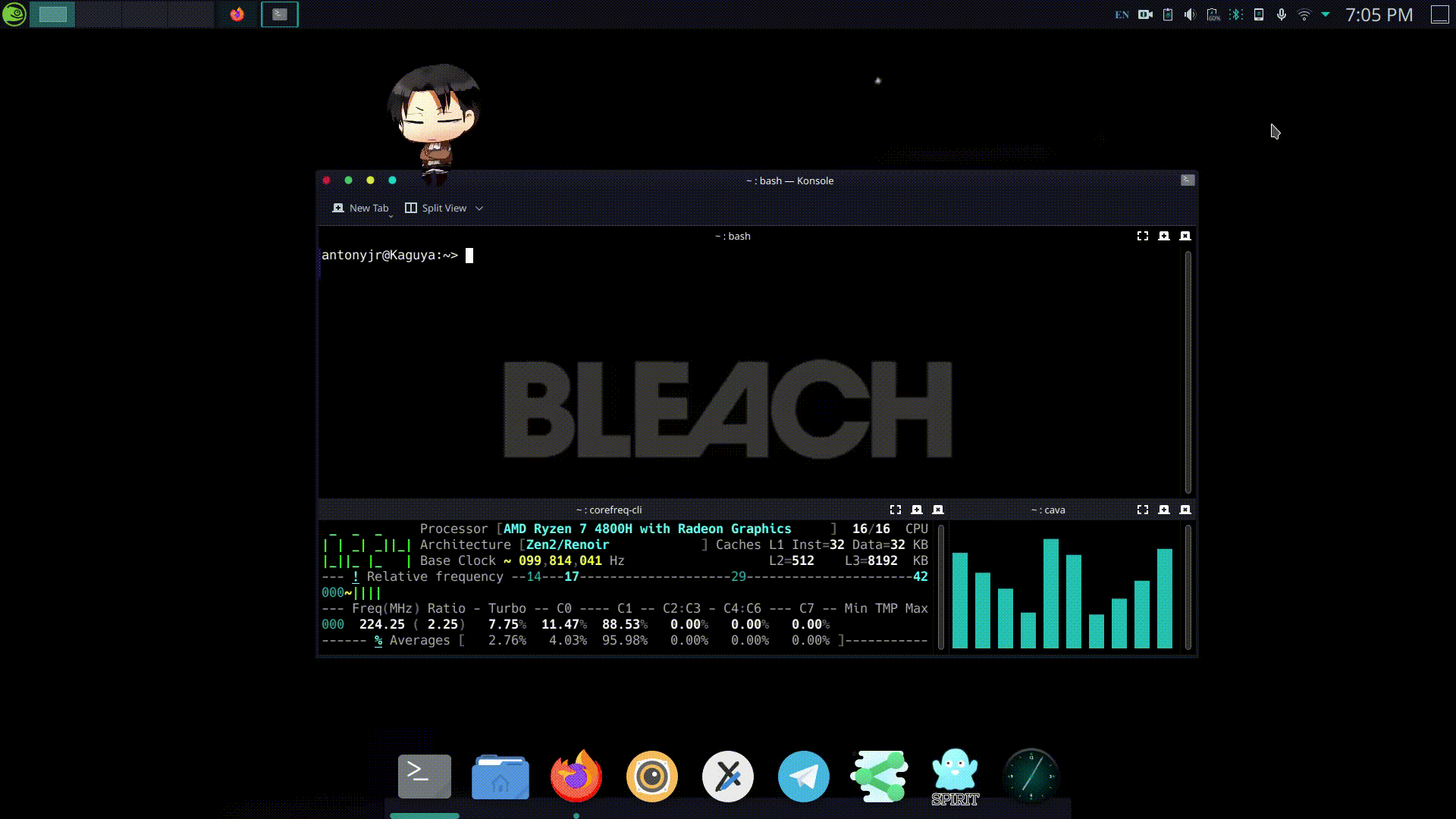
Task: Open the New Tab dropdown arrow
Action: 391,216
